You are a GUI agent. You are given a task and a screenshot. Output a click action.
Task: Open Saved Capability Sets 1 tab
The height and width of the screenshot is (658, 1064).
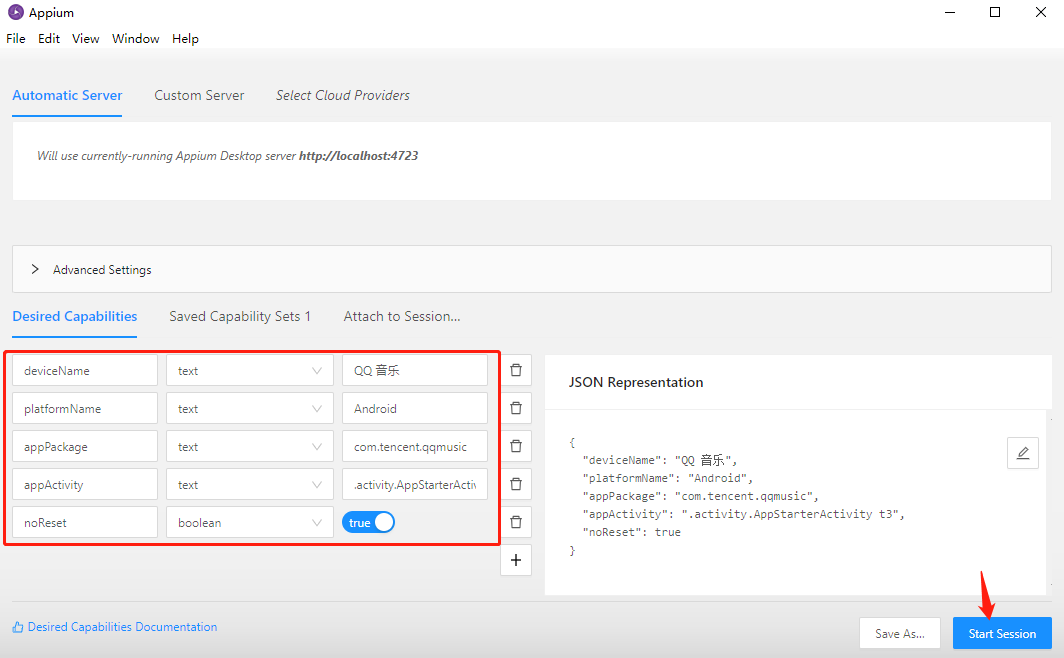click(240, 316)
